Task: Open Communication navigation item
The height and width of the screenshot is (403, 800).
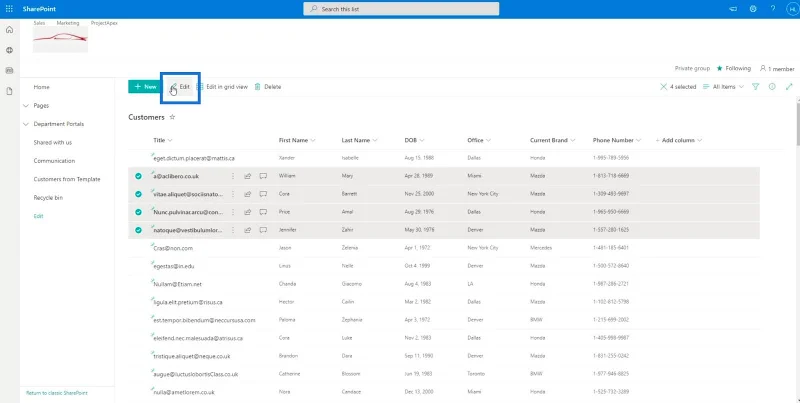Action: pyautogui.click(x=54, y=161)
